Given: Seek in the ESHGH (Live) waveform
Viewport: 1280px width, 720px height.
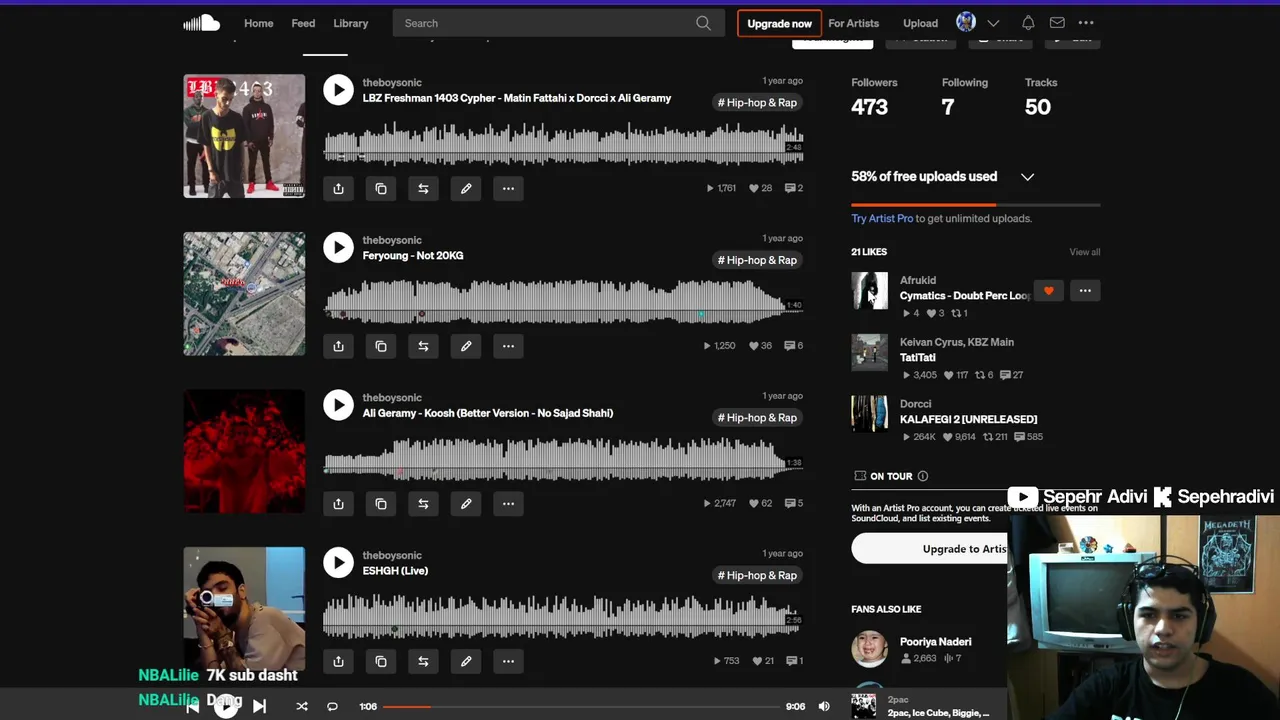Looking at the screenshot, I should pos(563,615).
